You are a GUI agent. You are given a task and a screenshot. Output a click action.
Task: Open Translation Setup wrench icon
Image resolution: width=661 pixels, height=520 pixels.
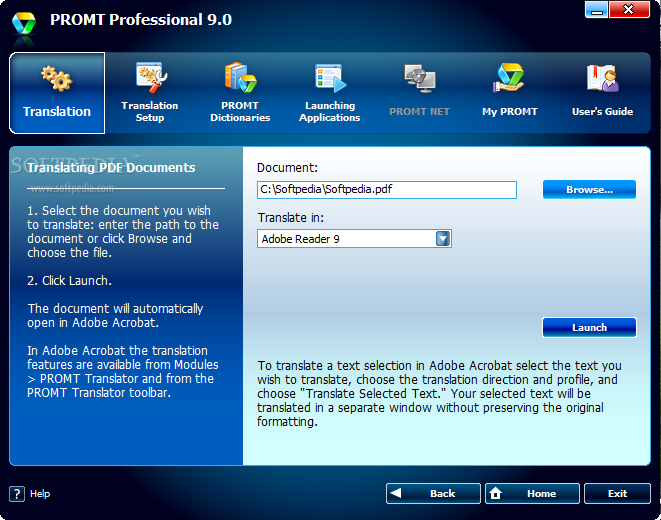click(151, 78)
